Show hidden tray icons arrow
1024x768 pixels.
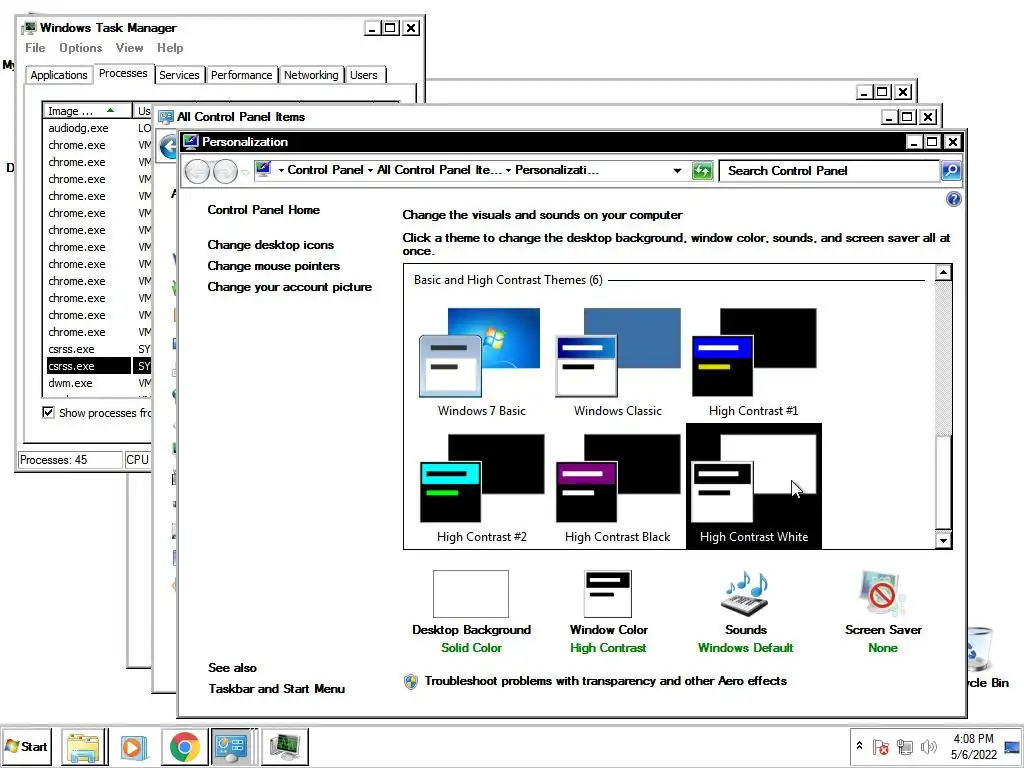pyautogui.click(x=859, y=746)
